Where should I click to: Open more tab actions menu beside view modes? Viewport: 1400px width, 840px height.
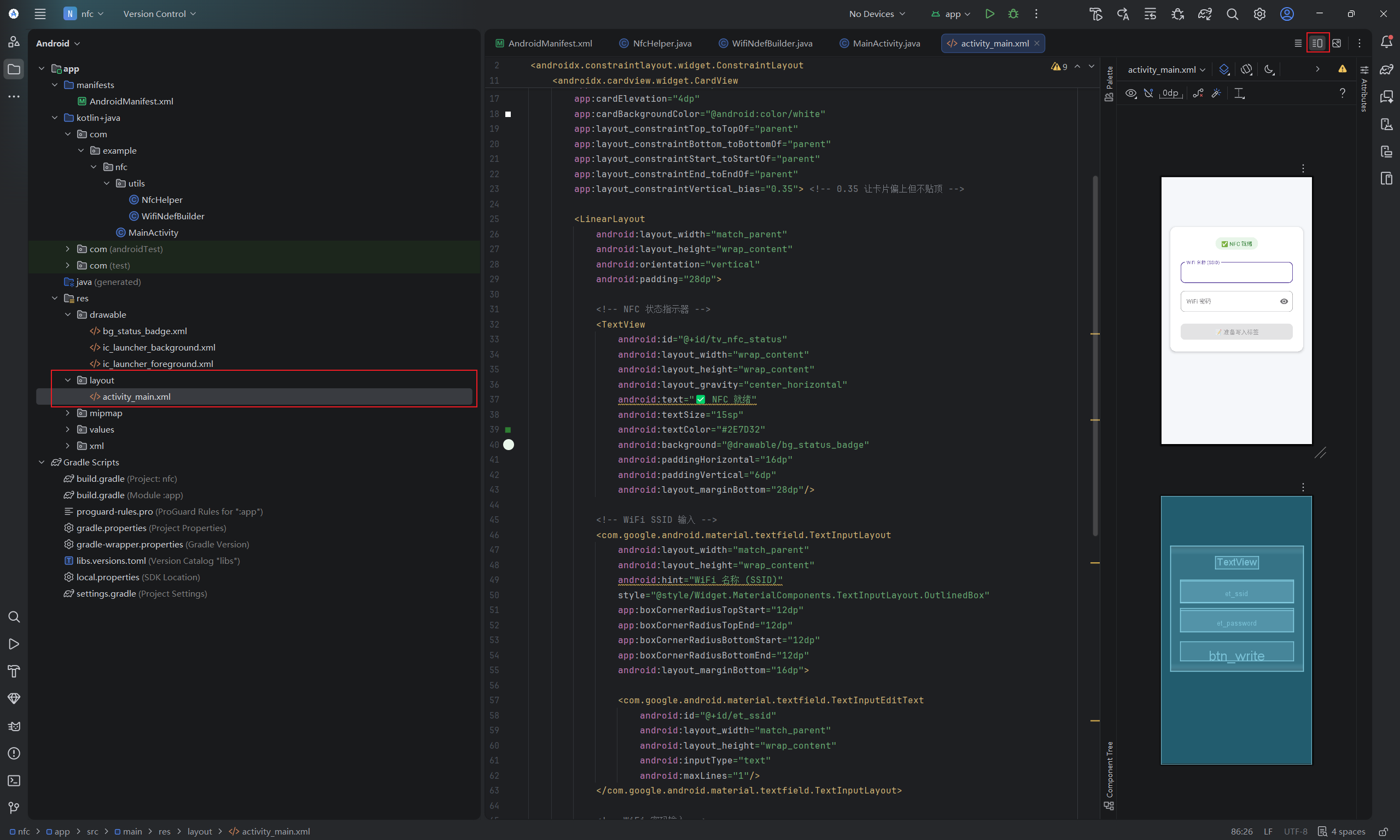(1359, 43)
